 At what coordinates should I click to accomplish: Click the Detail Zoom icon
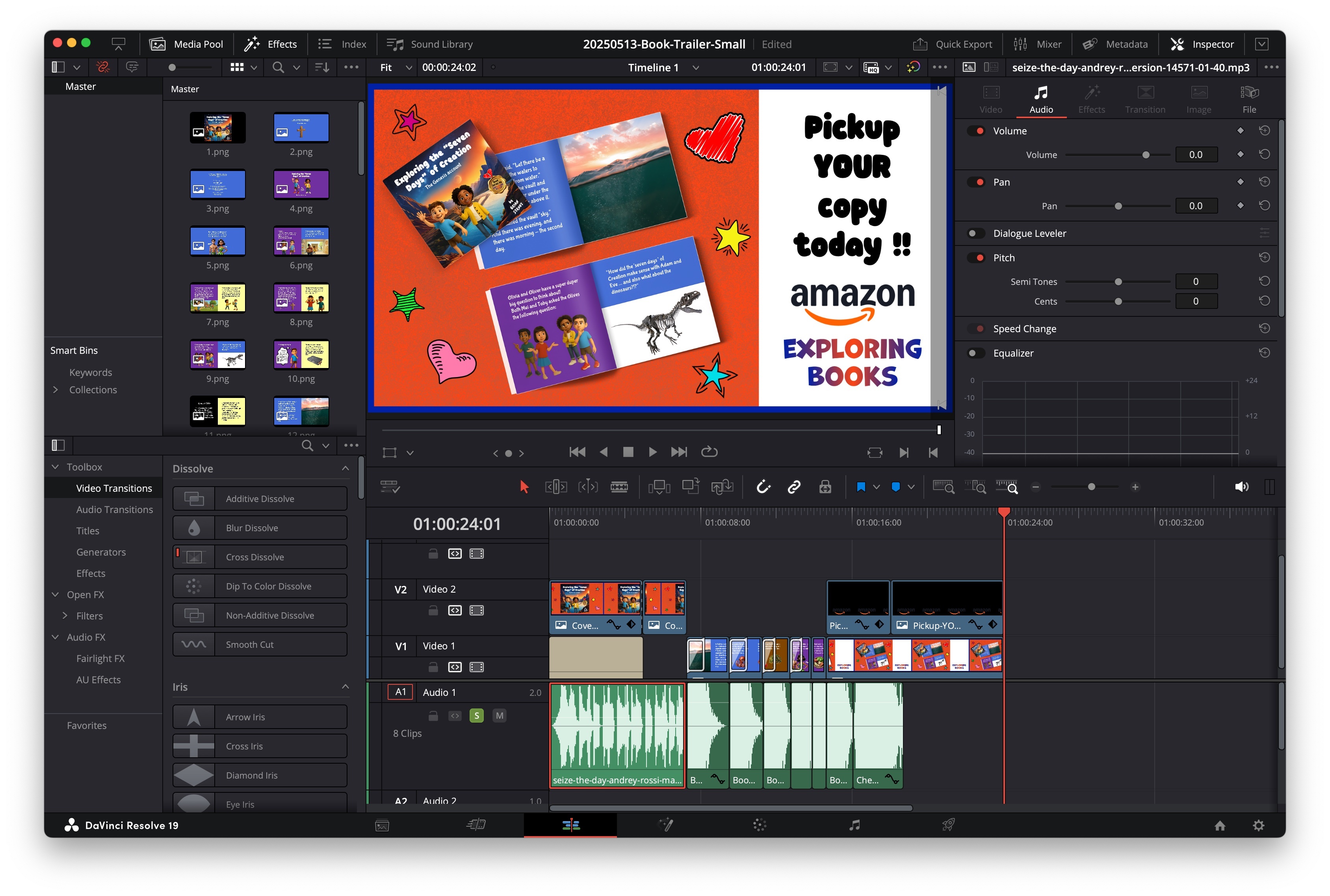(975, 487)
